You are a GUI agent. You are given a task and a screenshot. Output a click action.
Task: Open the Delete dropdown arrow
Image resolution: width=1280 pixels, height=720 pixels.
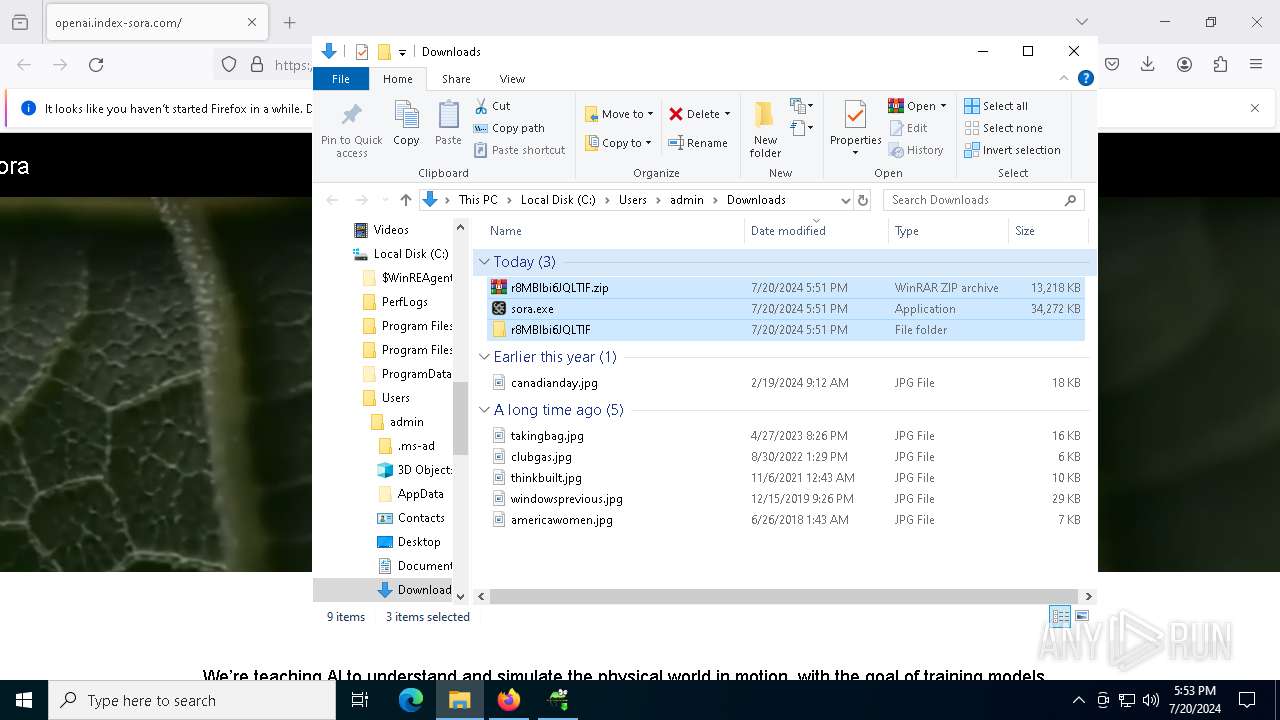click(x=727, y=114)
